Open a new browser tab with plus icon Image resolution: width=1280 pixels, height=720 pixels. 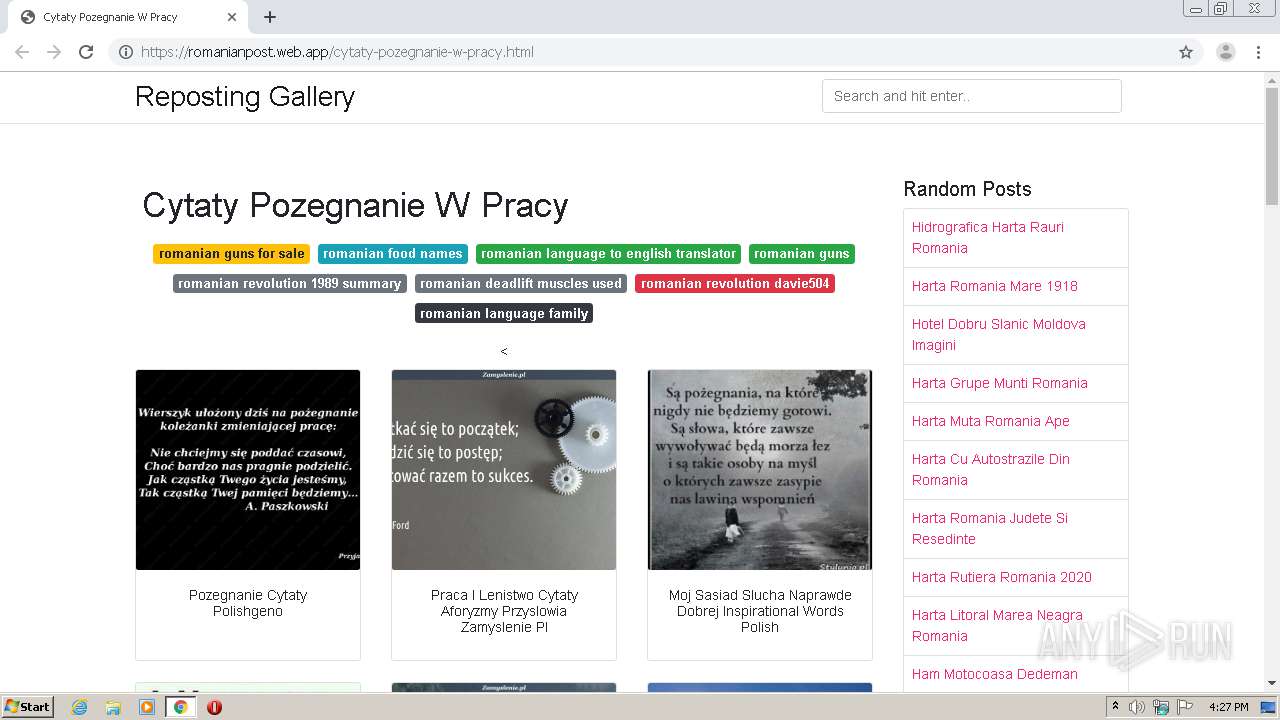click(x=270, y=17)
